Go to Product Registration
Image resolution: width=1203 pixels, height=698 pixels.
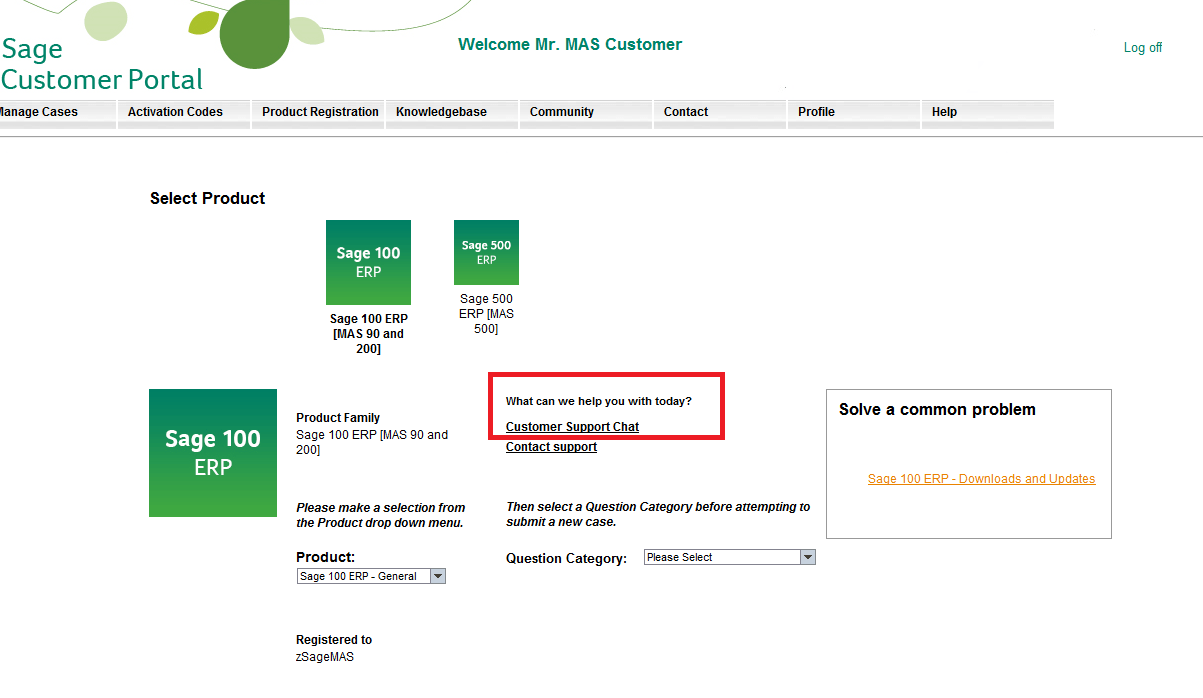[317, 112]
